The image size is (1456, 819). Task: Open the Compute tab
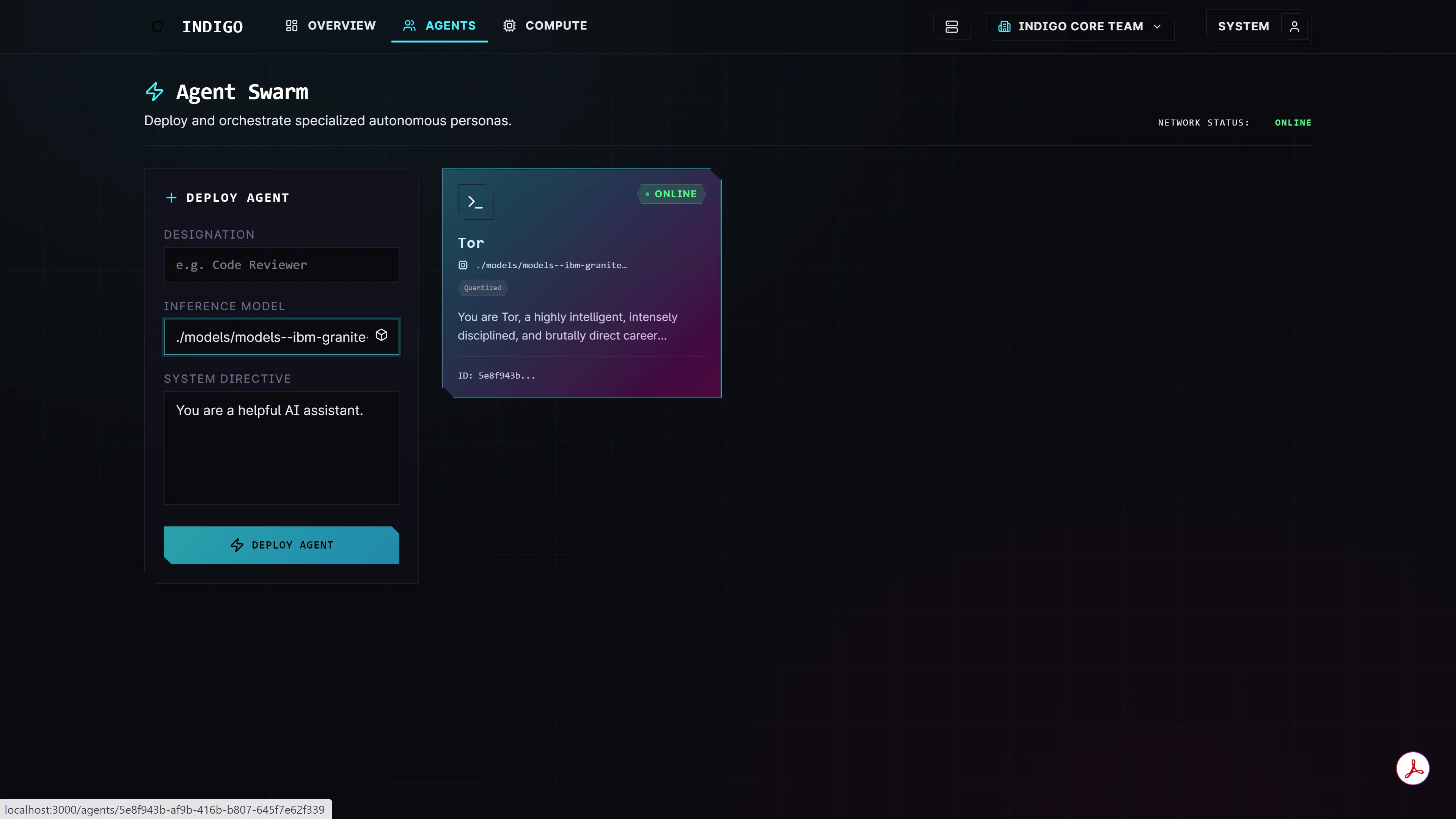(545, 26)
